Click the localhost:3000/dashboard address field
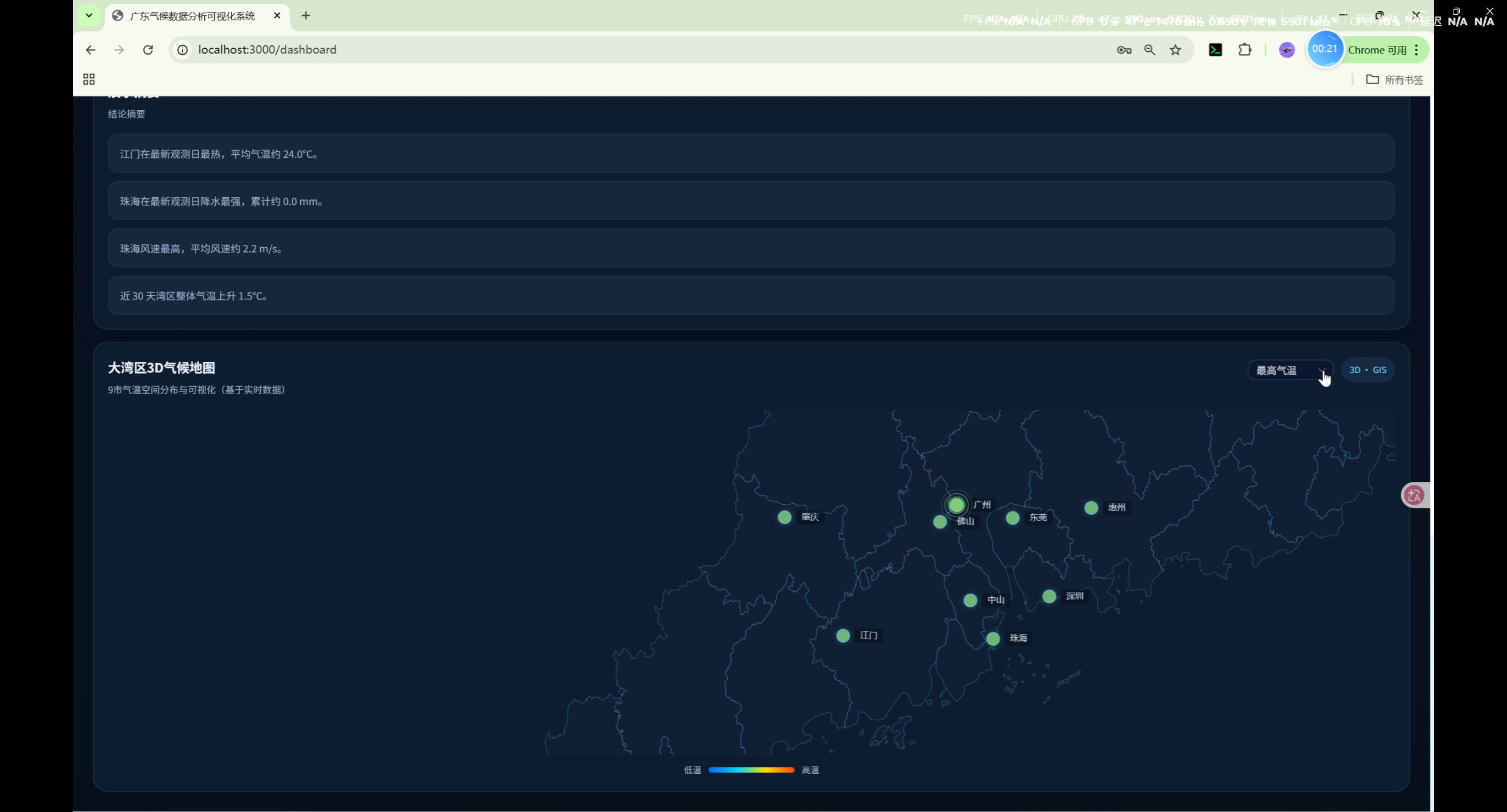The width and height of the screenshot is (1507, 812). 267,50
